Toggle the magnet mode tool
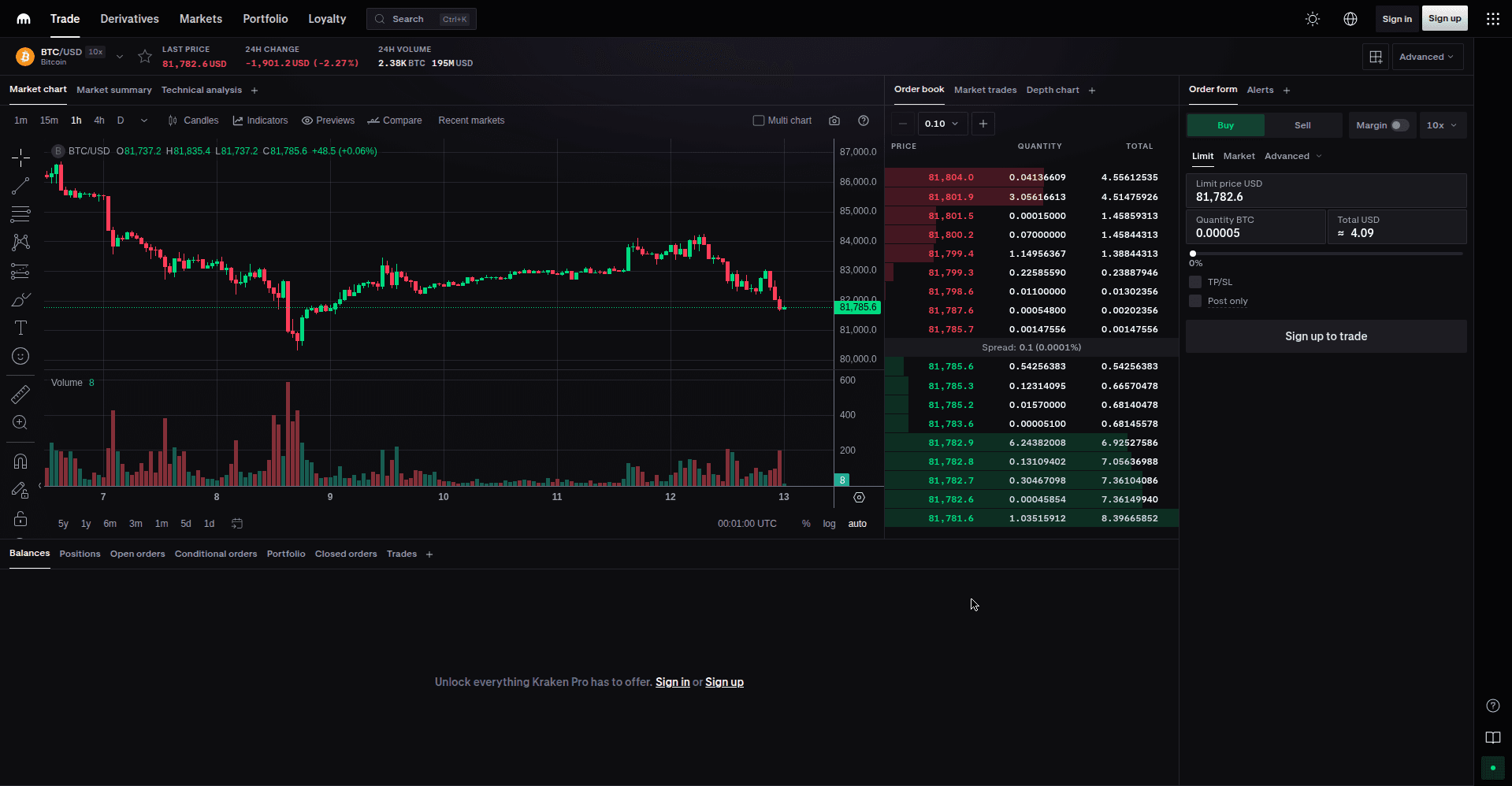Viewport: 1512px width, 786px height. point(20,462)
